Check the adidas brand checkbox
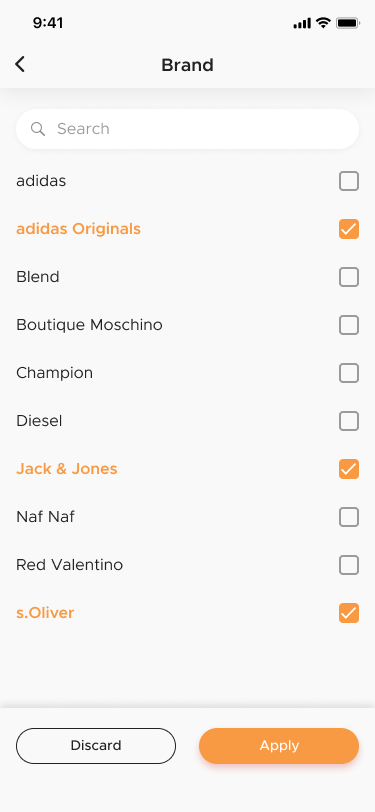 pos(349,181)
